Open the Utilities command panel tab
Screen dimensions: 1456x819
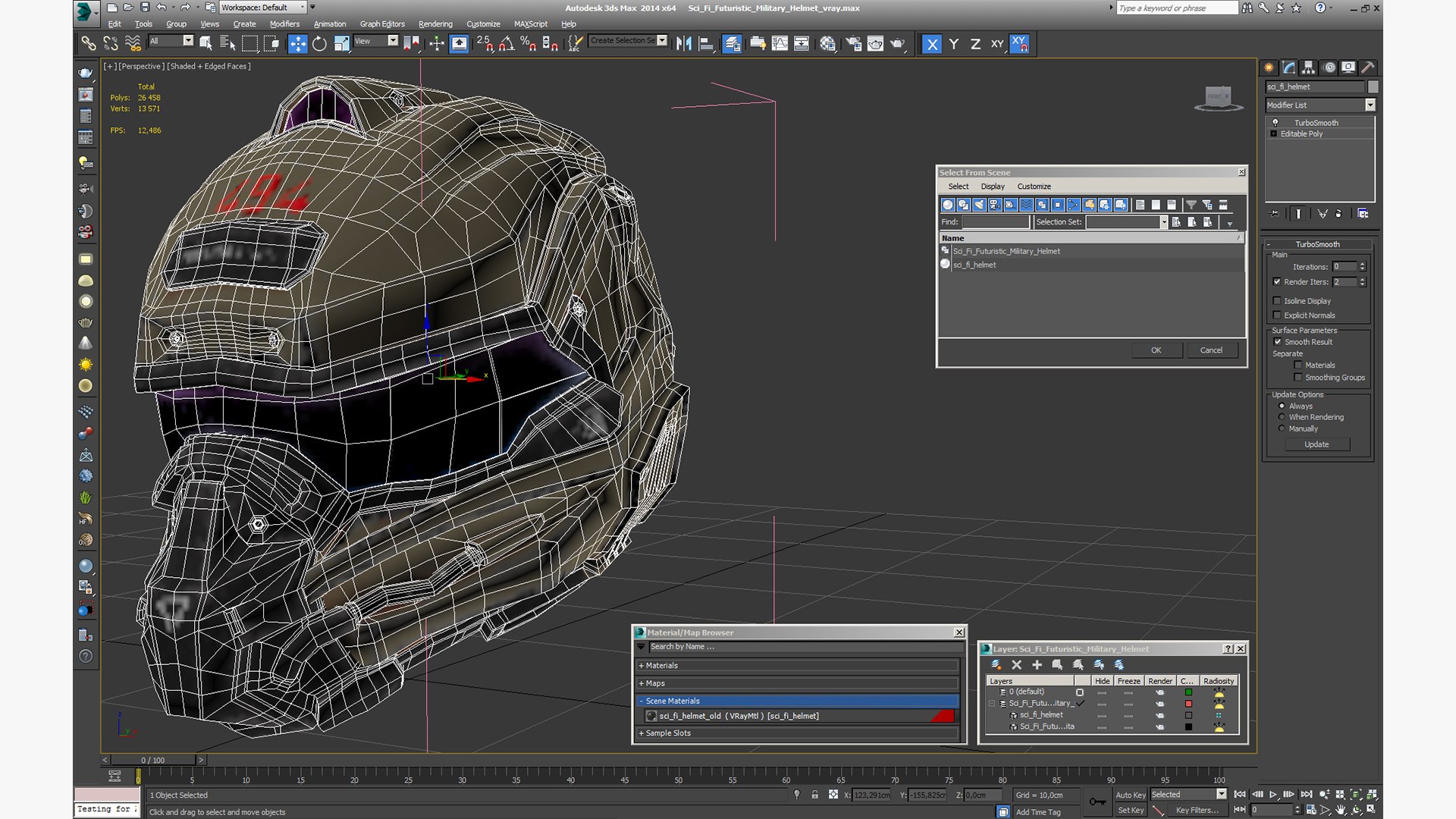point(1367,67)
